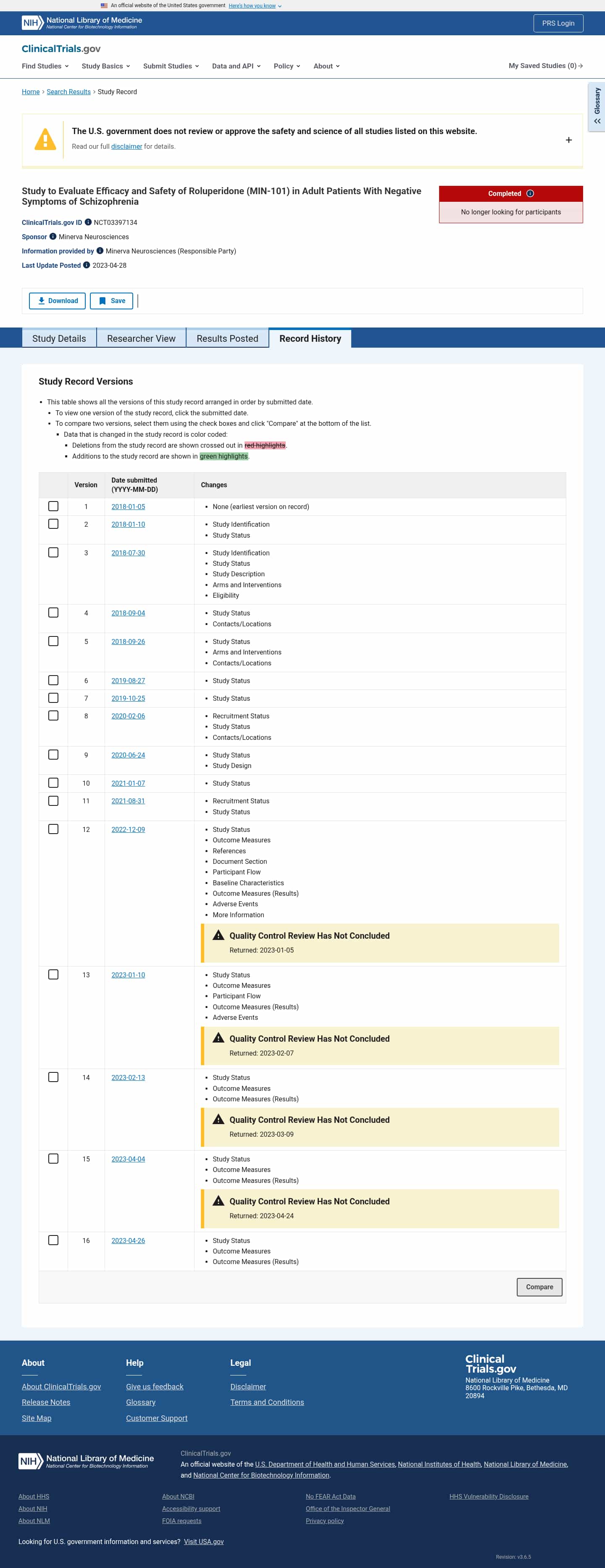Click the yellow warning triangle in the disclaimer banner

coord(45,140)
